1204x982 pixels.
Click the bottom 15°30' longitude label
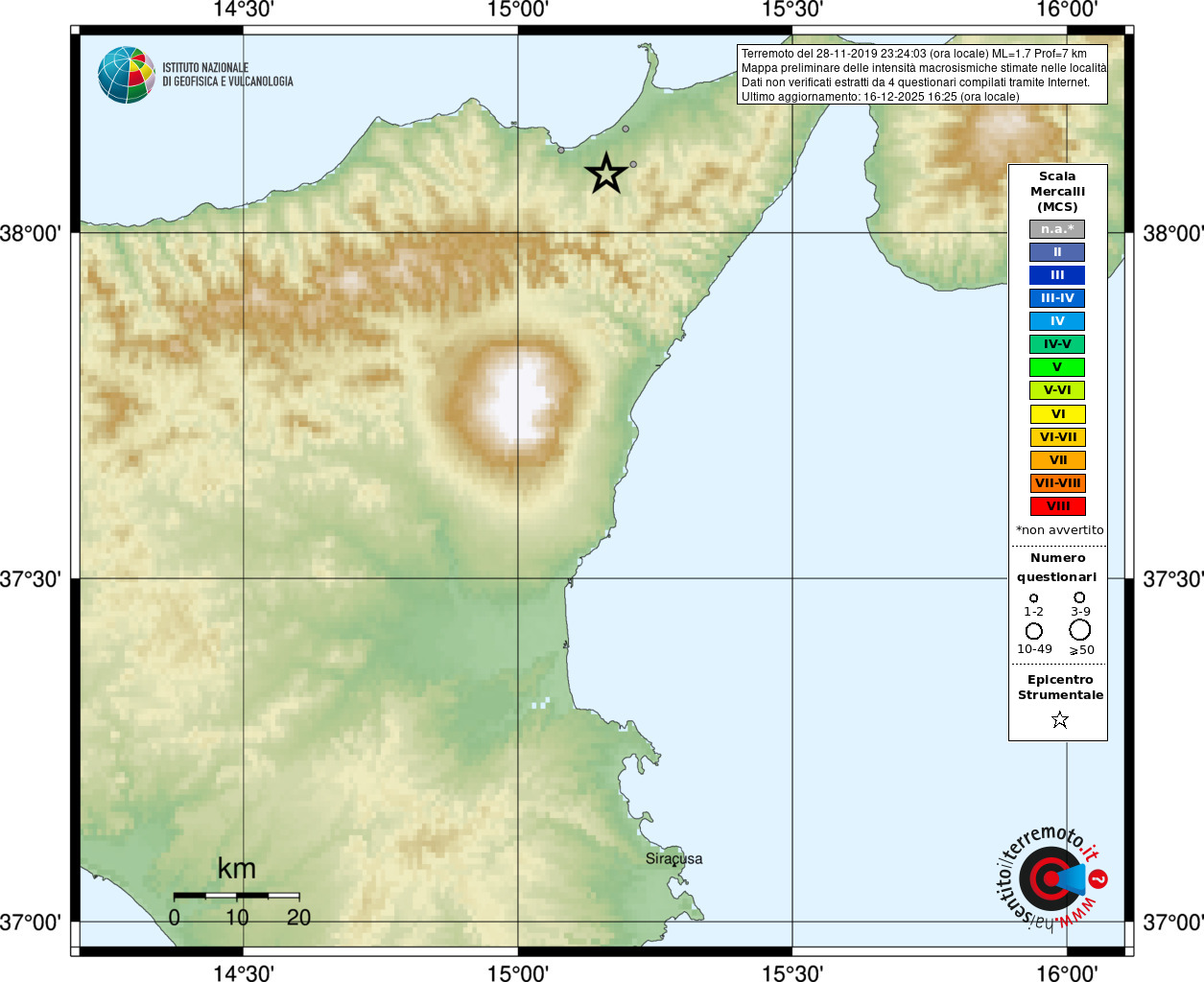coord(792,972)
